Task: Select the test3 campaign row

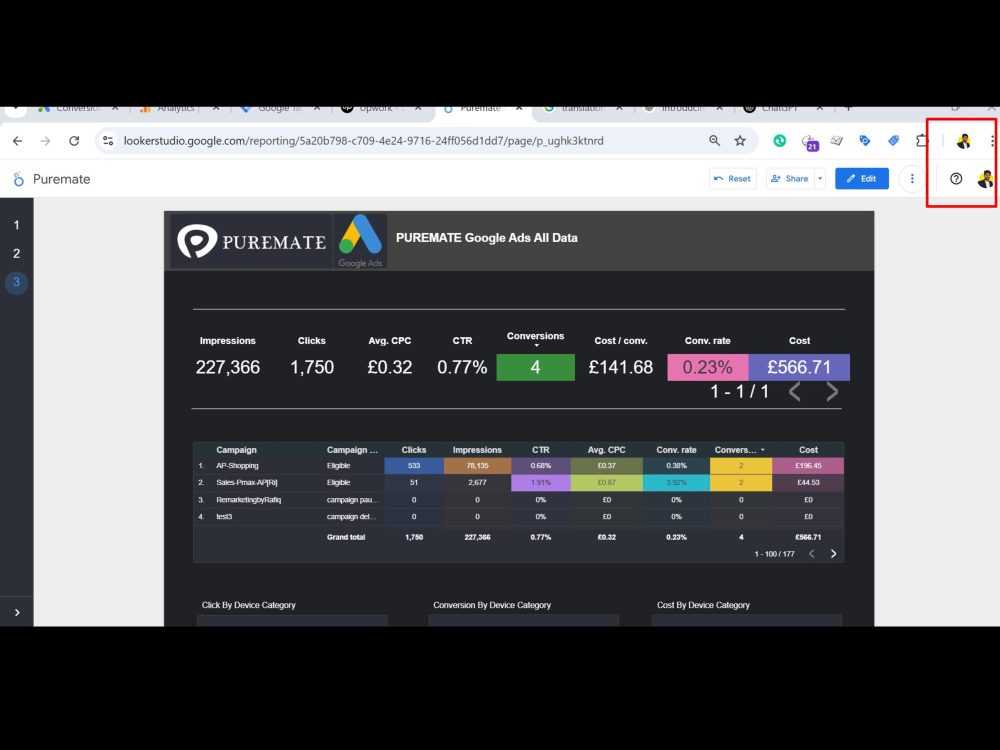Action: 518,517
